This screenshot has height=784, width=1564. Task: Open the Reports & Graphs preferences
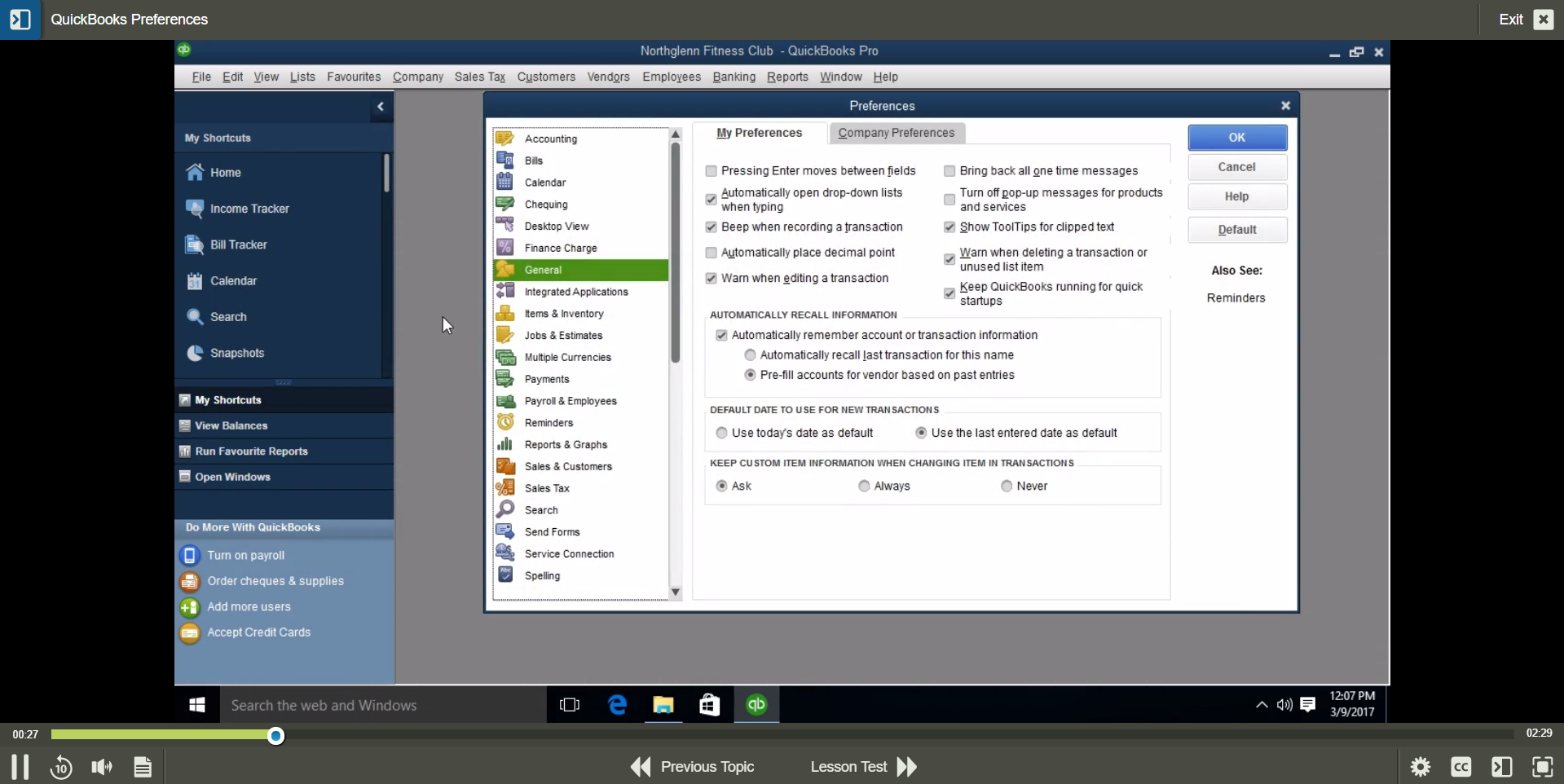566,444
